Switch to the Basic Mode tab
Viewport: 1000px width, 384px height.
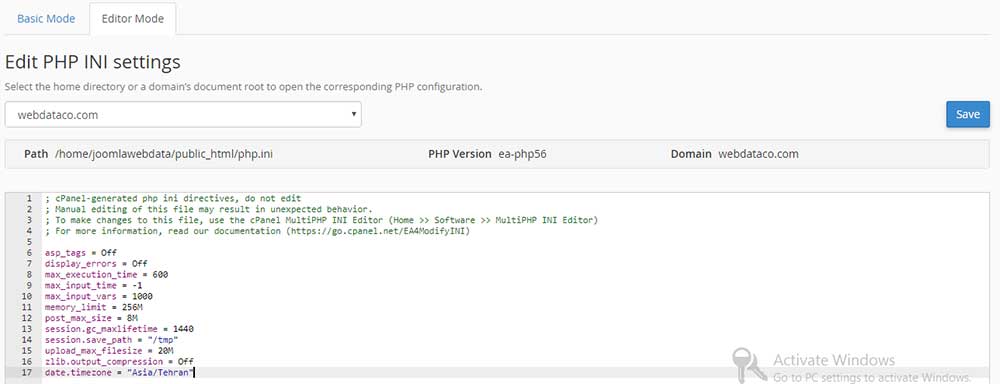46,18
